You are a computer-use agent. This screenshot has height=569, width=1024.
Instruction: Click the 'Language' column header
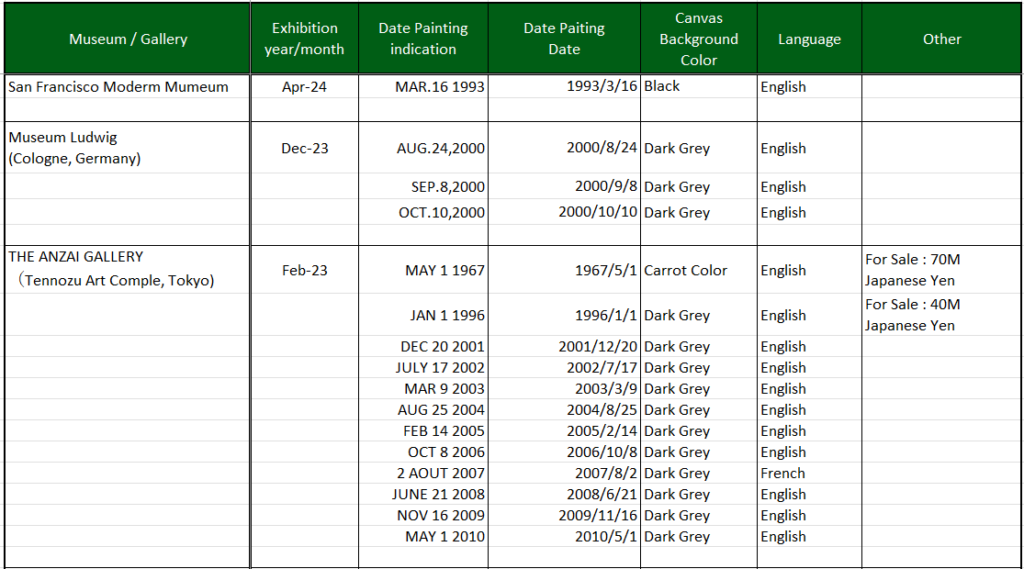point(809,39)
